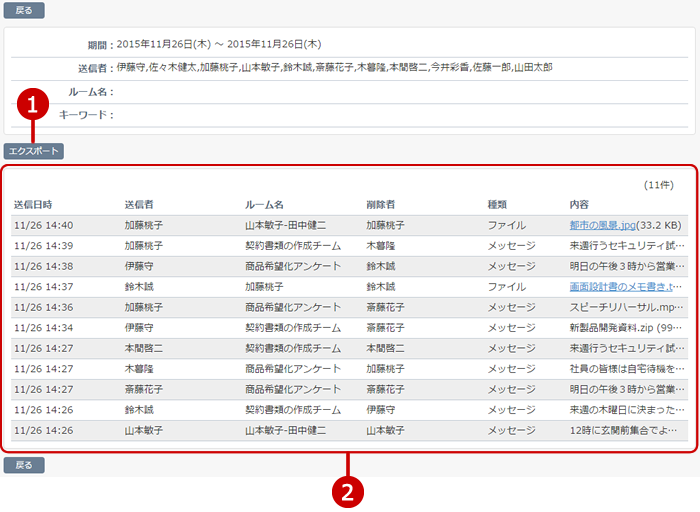Click the (11件) result count
Image resolution: width=700 pixels, height=512 pixels.
point(659,186)
